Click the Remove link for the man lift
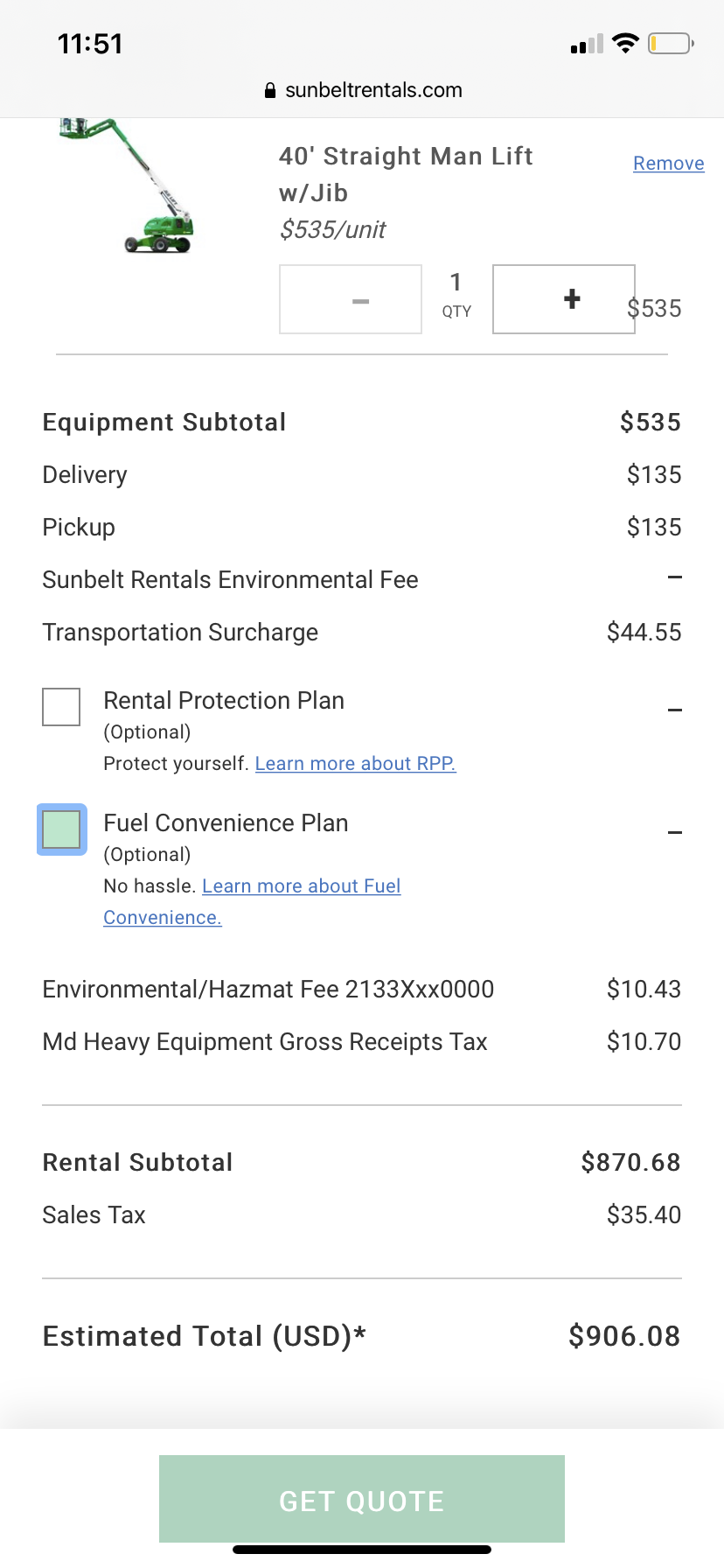The image size is (724, 1568). tap(668, 164)
